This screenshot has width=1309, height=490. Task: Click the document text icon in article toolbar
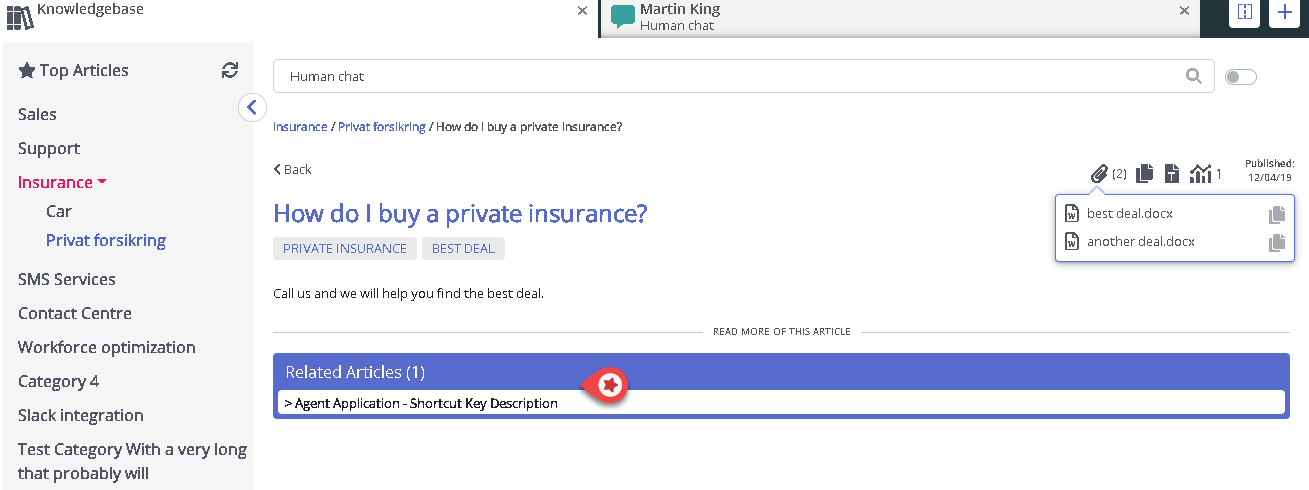click(1171, 174)
